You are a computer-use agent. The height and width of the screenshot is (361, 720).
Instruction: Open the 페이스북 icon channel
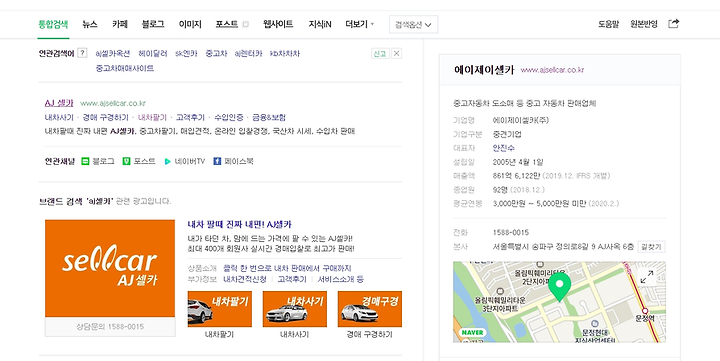click(x=217, y=161)
